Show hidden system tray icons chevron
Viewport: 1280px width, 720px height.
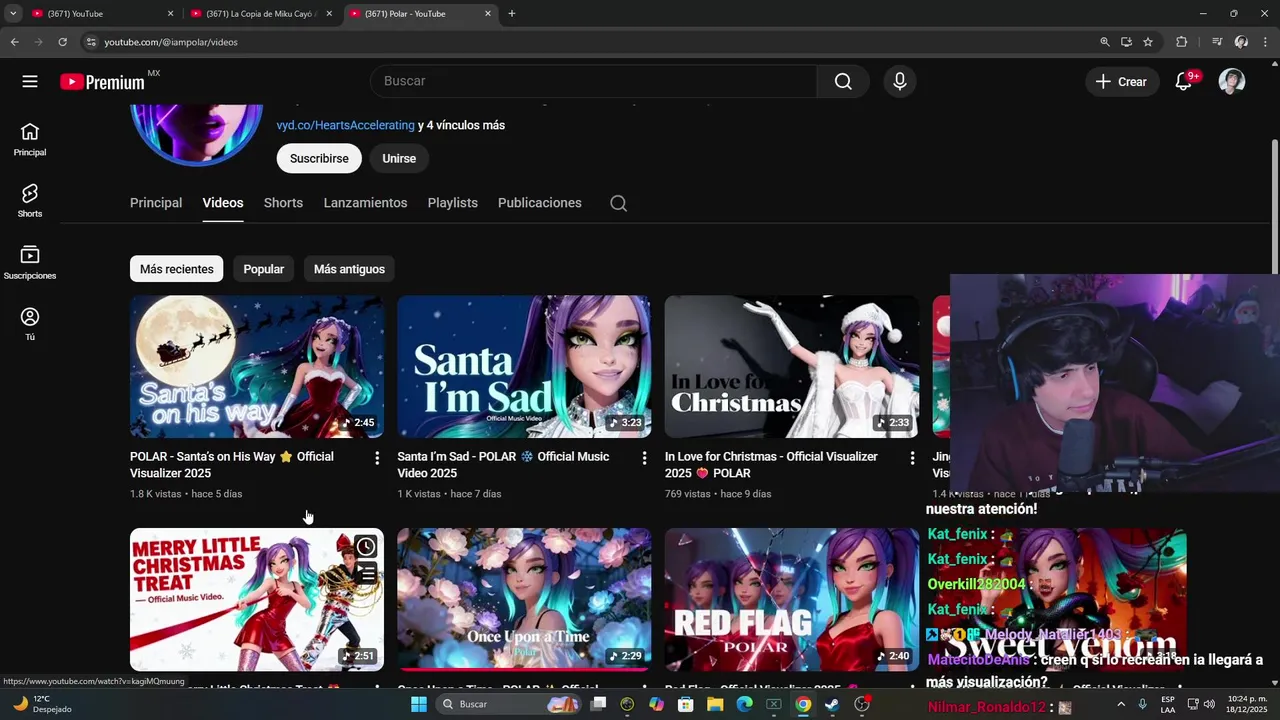click(1120, 704)
